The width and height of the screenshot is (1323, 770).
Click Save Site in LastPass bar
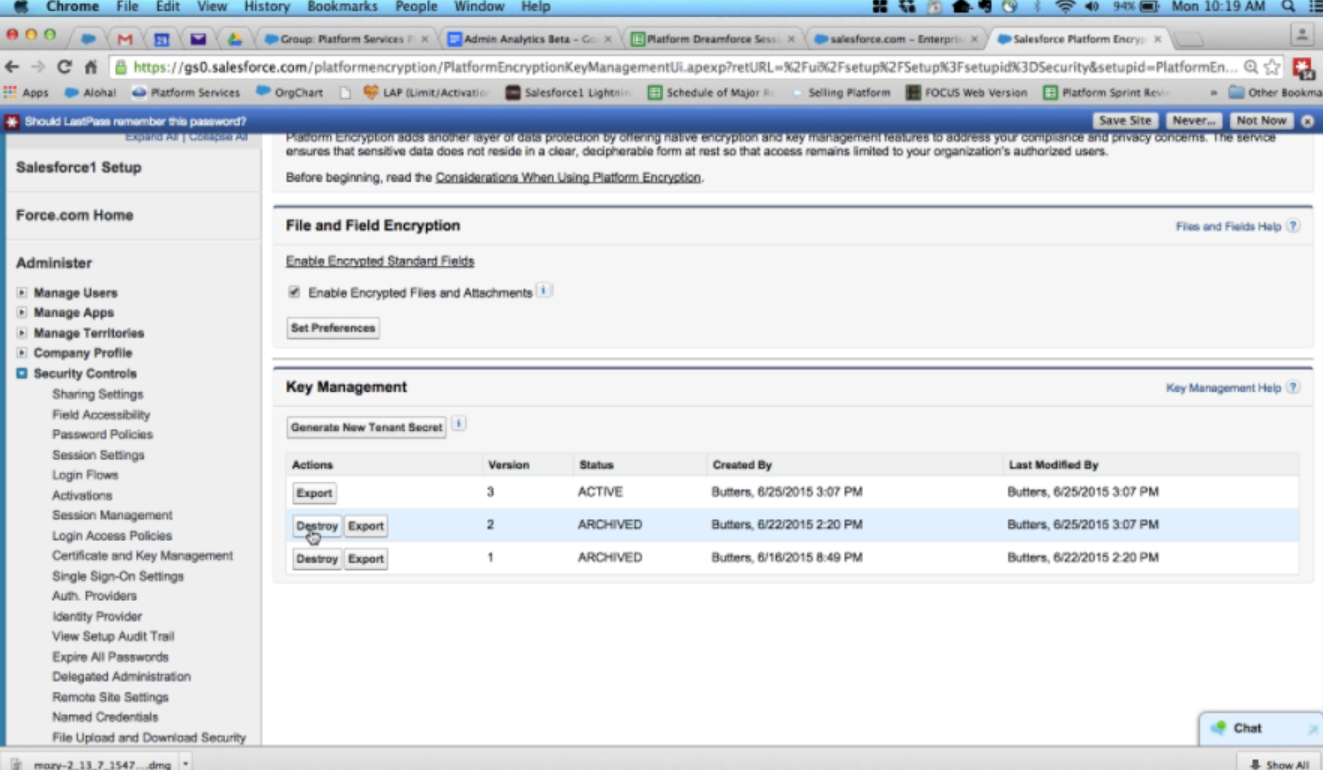(x=1126, y=120)
